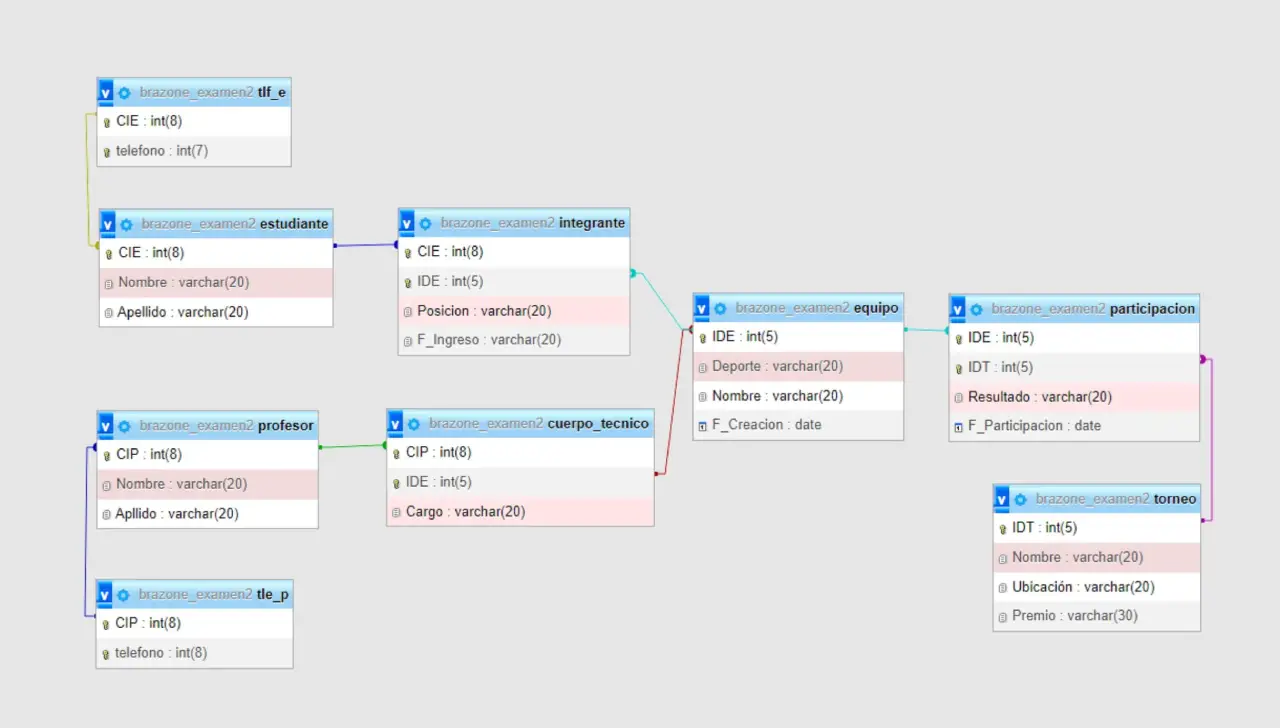Select the Nombre : varchar(20) column in equipo
The width and height of the screenshot is (1280, 728).
coord(798,396)
